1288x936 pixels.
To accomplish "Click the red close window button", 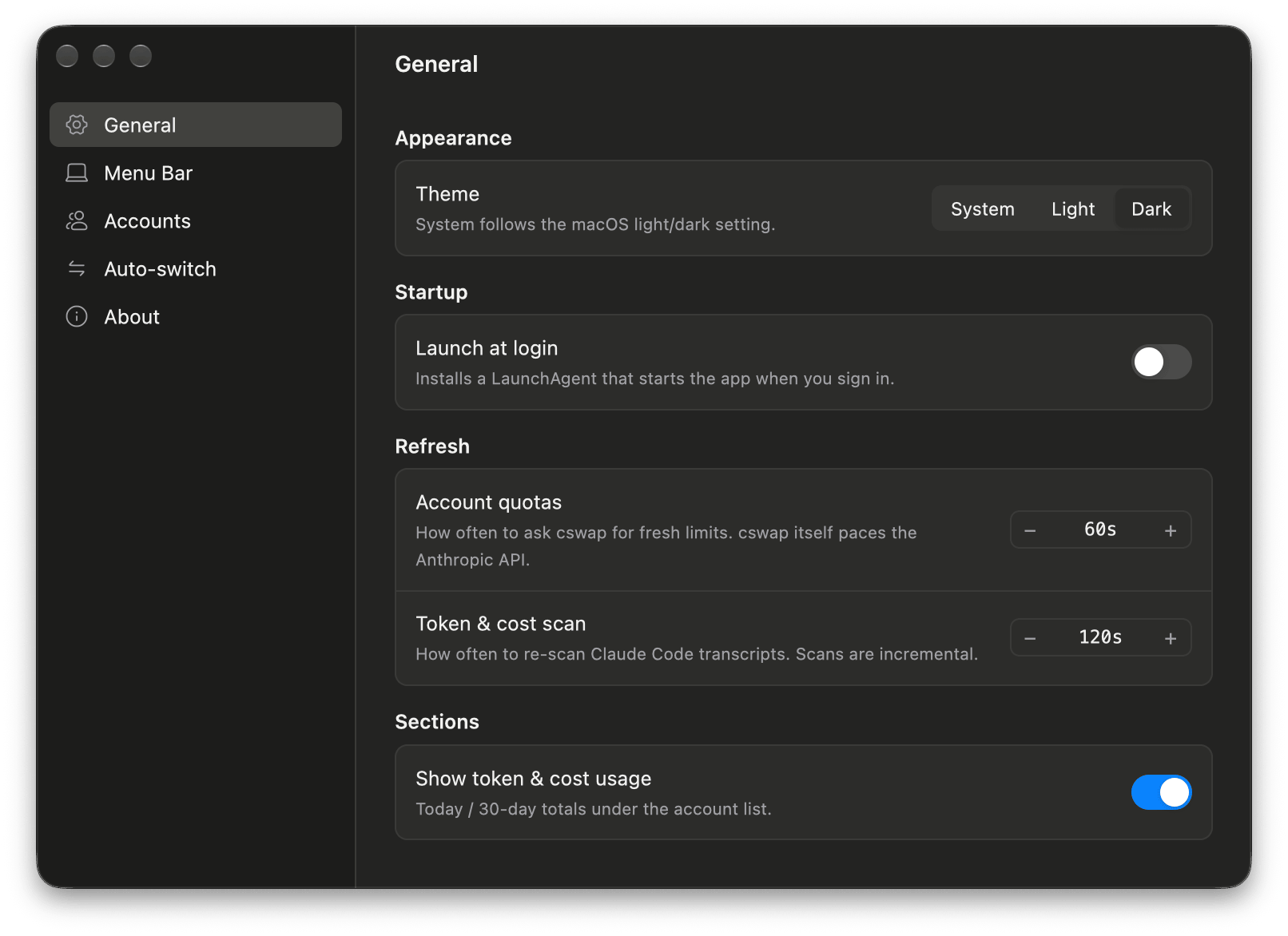I will coord(67,56).
